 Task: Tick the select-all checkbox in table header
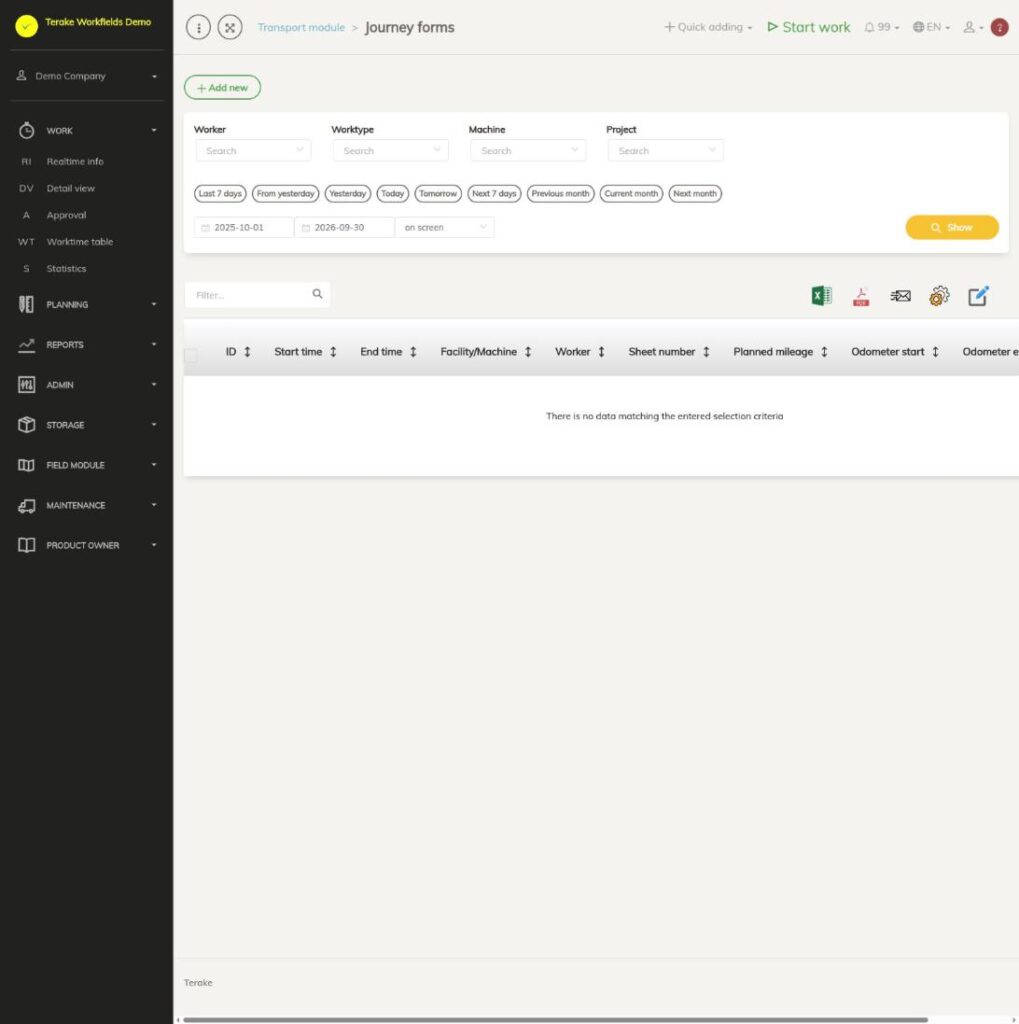[191, 355]
